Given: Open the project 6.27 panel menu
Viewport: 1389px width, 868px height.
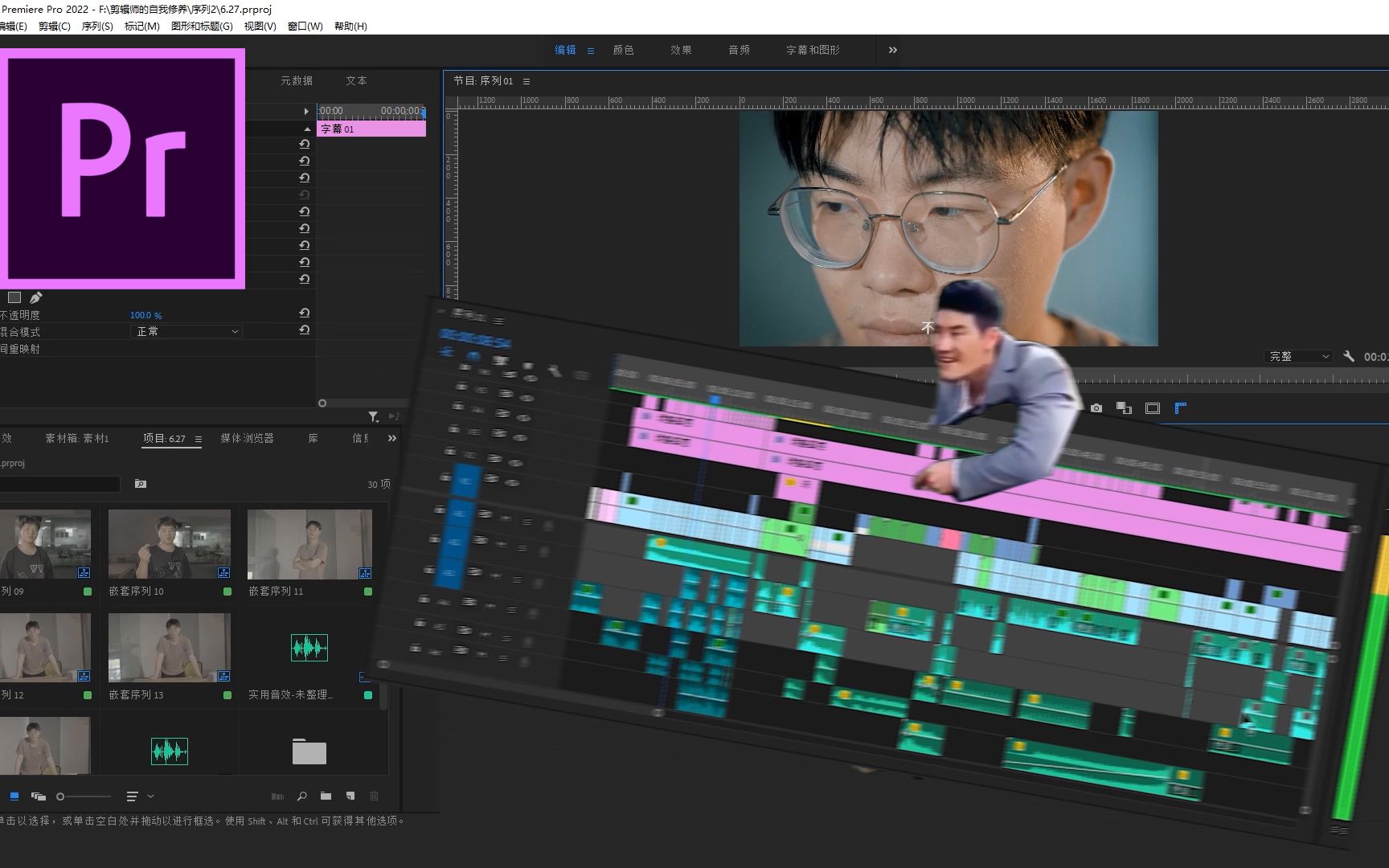Looking at the screenshot, I should 199,439.
